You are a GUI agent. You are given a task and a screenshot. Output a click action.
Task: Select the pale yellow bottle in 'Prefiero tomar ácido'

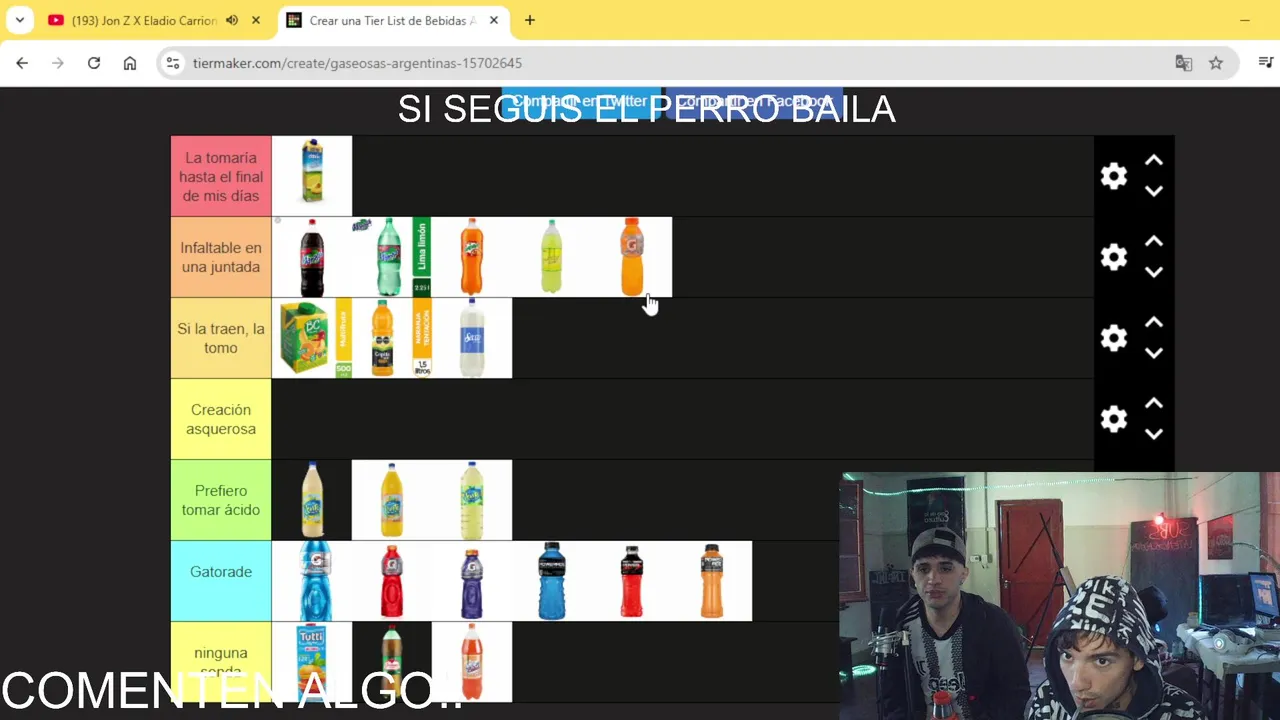(472, 500)
